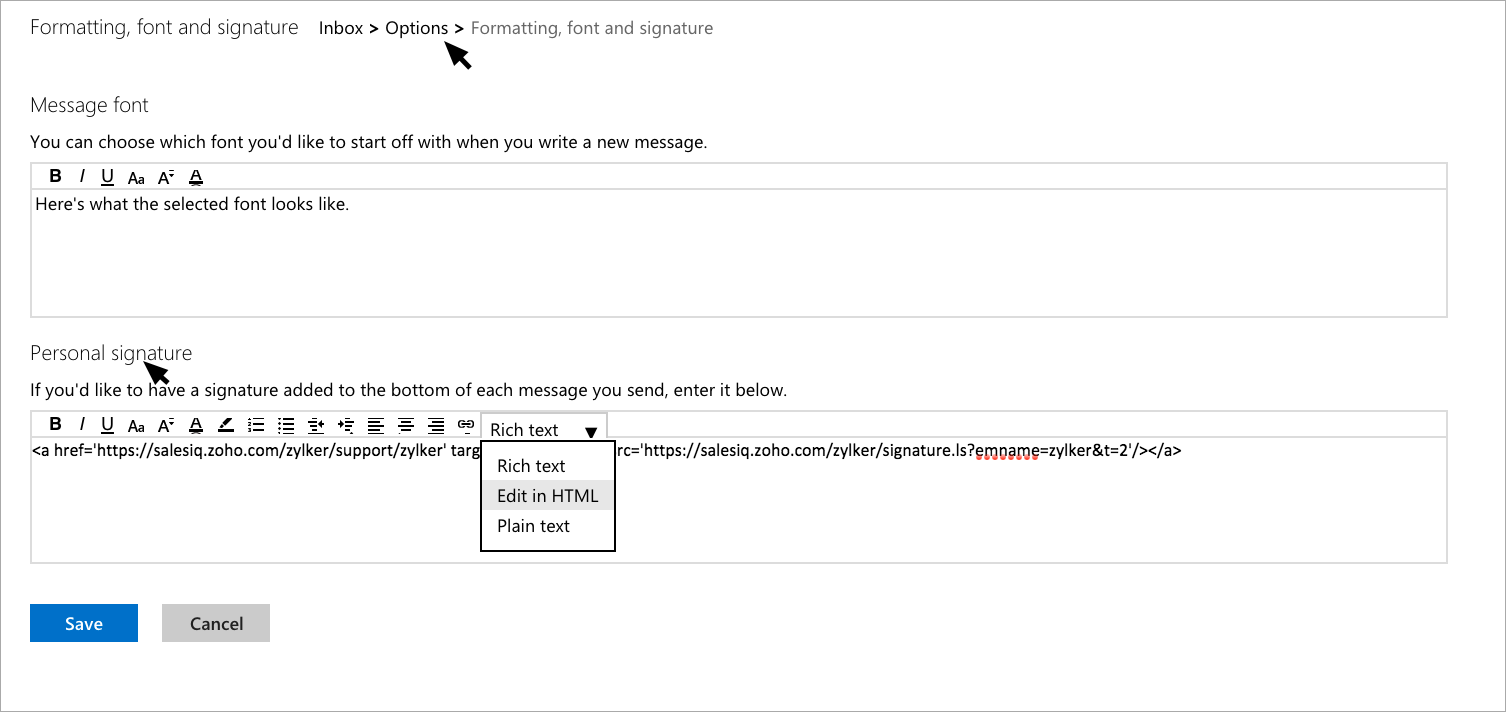Open the Rich text format dropdown
This screenshot has width=1506, height=712.
pyautogui.click(x=544, y=428)
